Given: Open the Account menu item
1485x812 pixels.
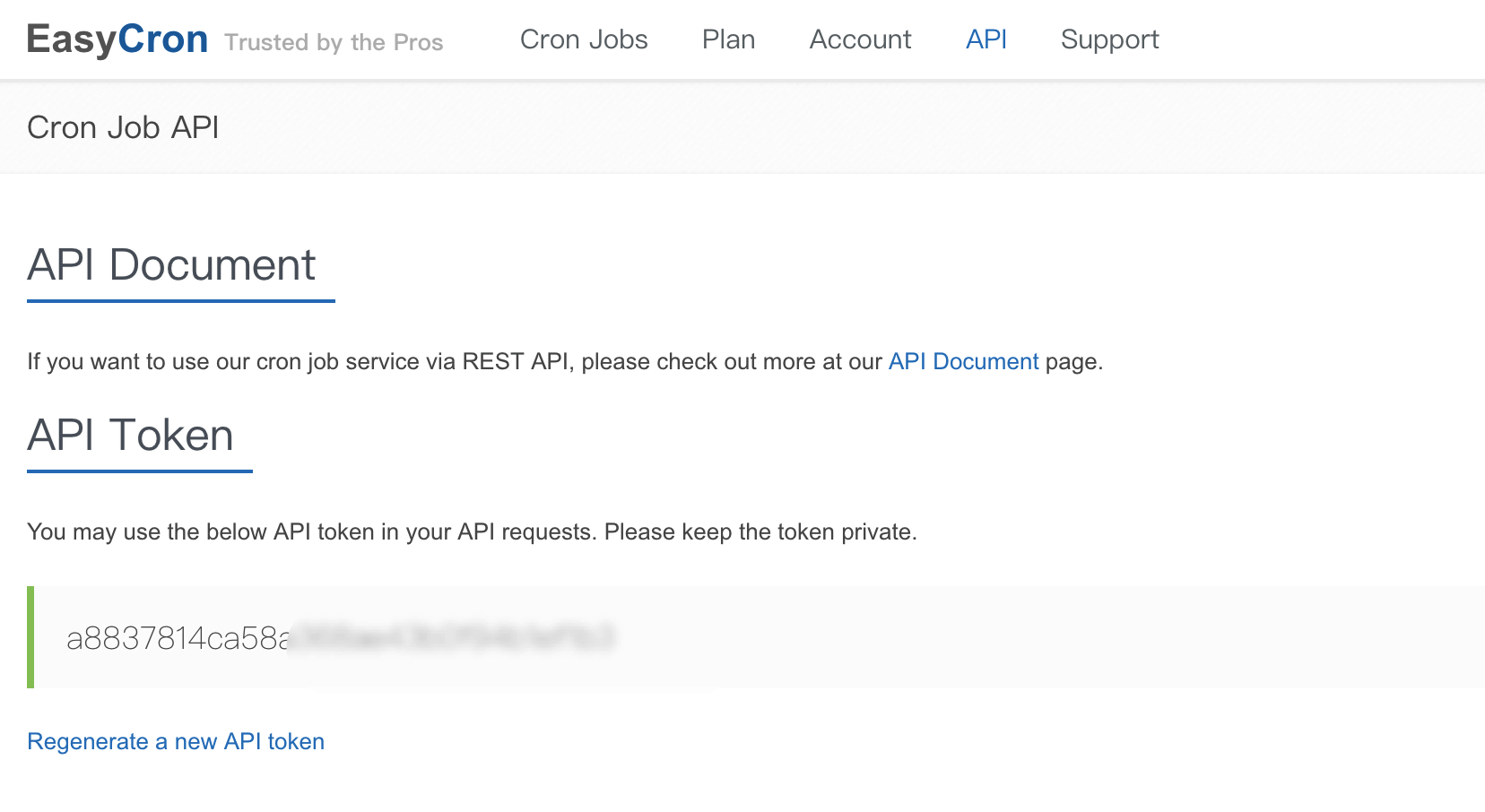Looking at the screenshot, I should click(860, 39).
